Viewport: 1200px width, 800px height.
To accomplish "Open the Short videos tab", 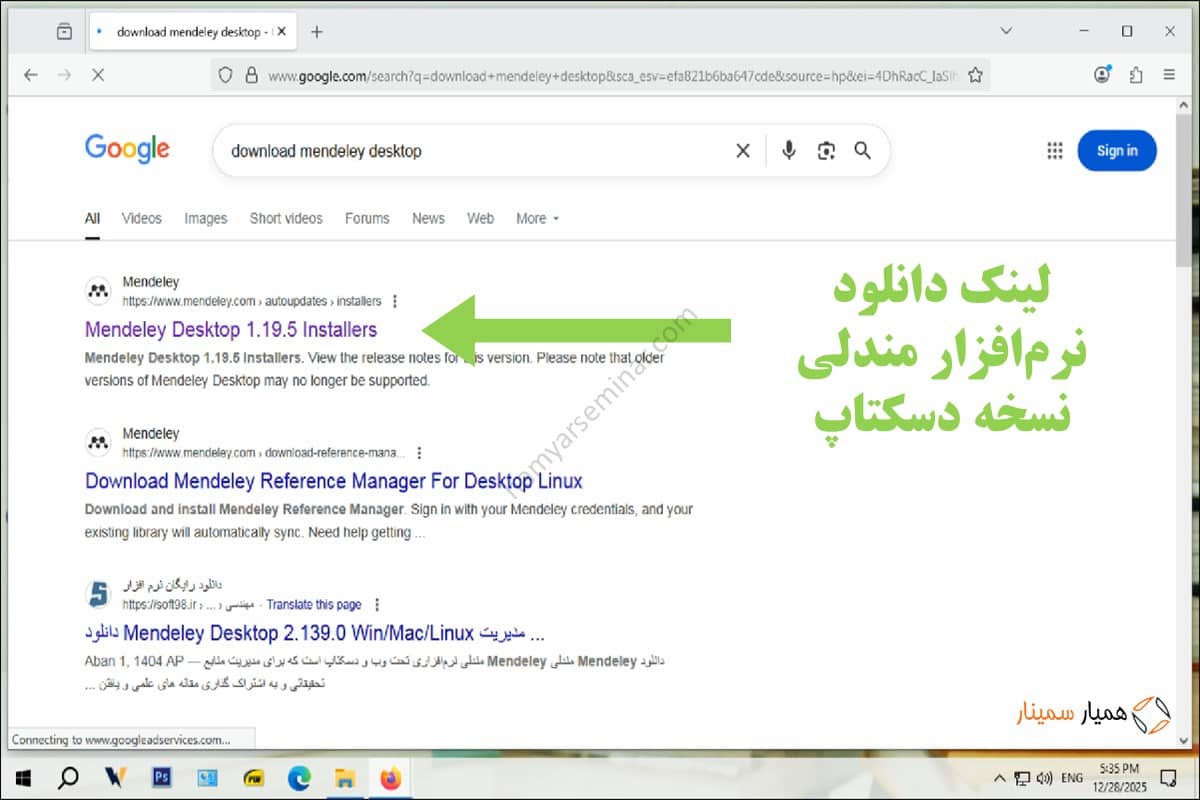I will (286, 218).
